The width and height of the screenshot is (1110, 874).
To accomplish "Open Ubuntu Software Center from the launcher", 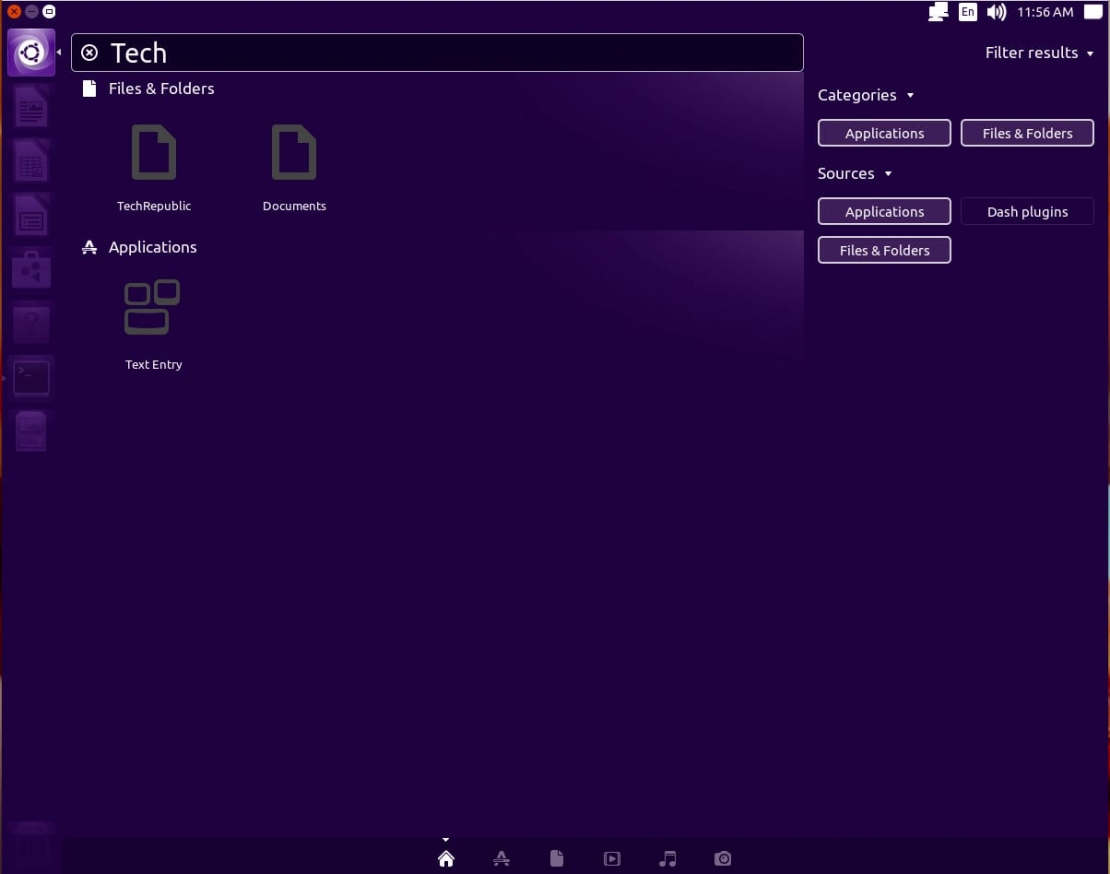I will tap(31, 268).
